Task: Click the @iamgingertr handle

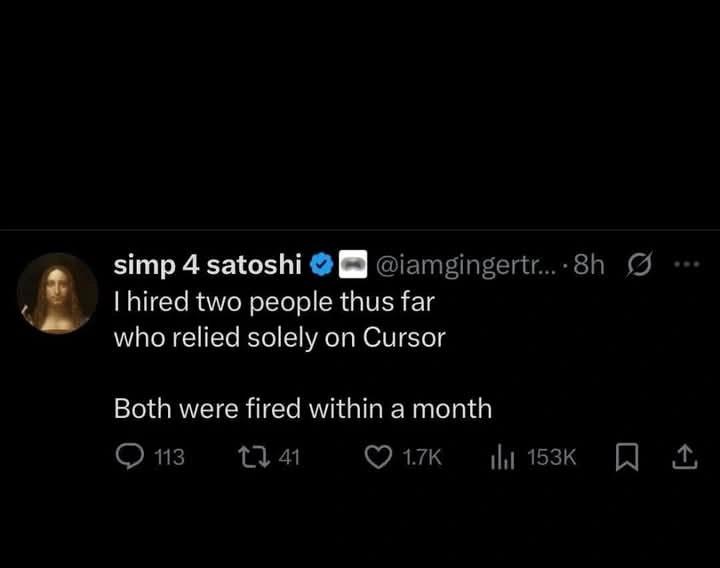Action: point(462,266)
